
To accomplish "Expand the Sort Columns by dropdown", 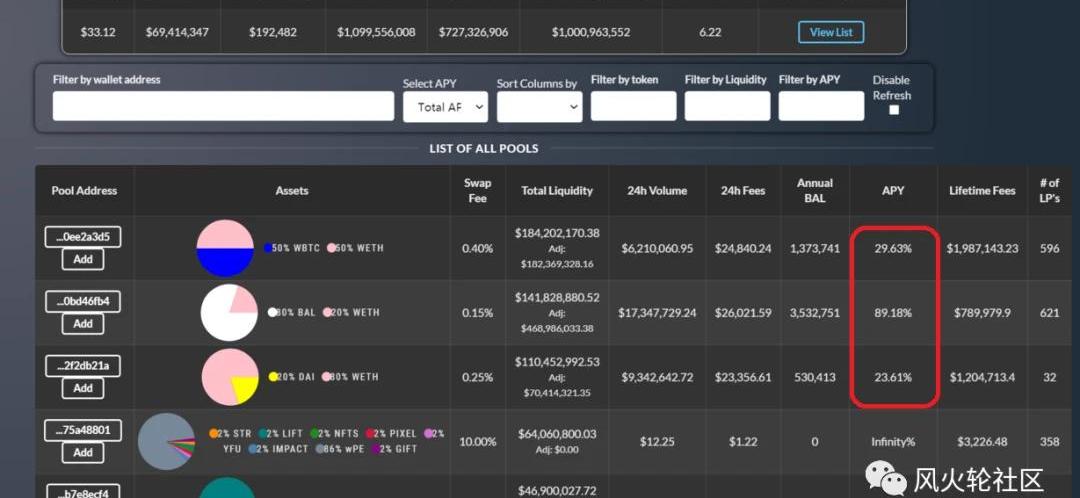I will [x=539, y=106].
